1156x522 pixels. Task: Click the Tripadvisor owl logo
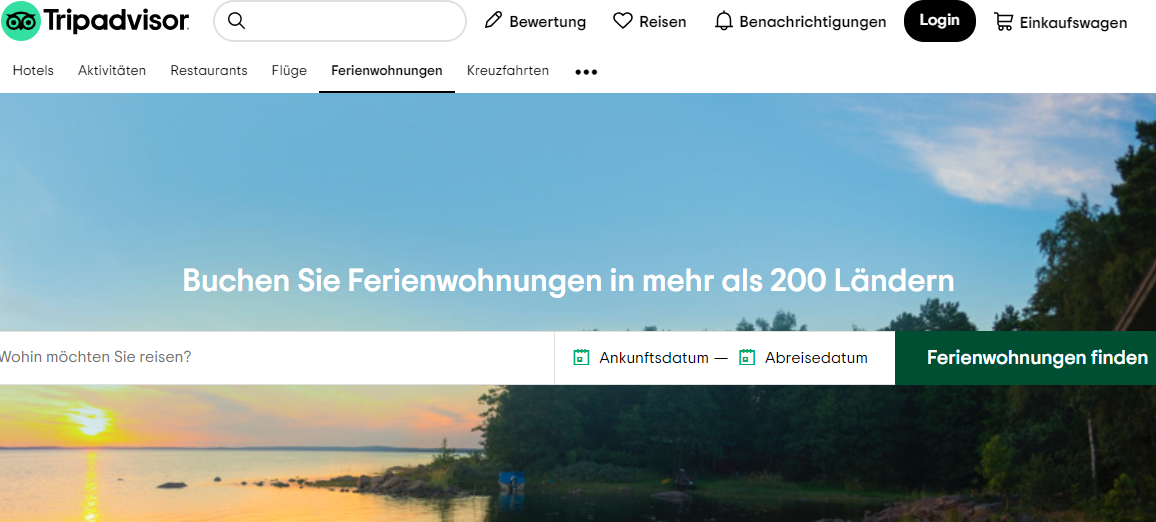[x=21, y=21]
